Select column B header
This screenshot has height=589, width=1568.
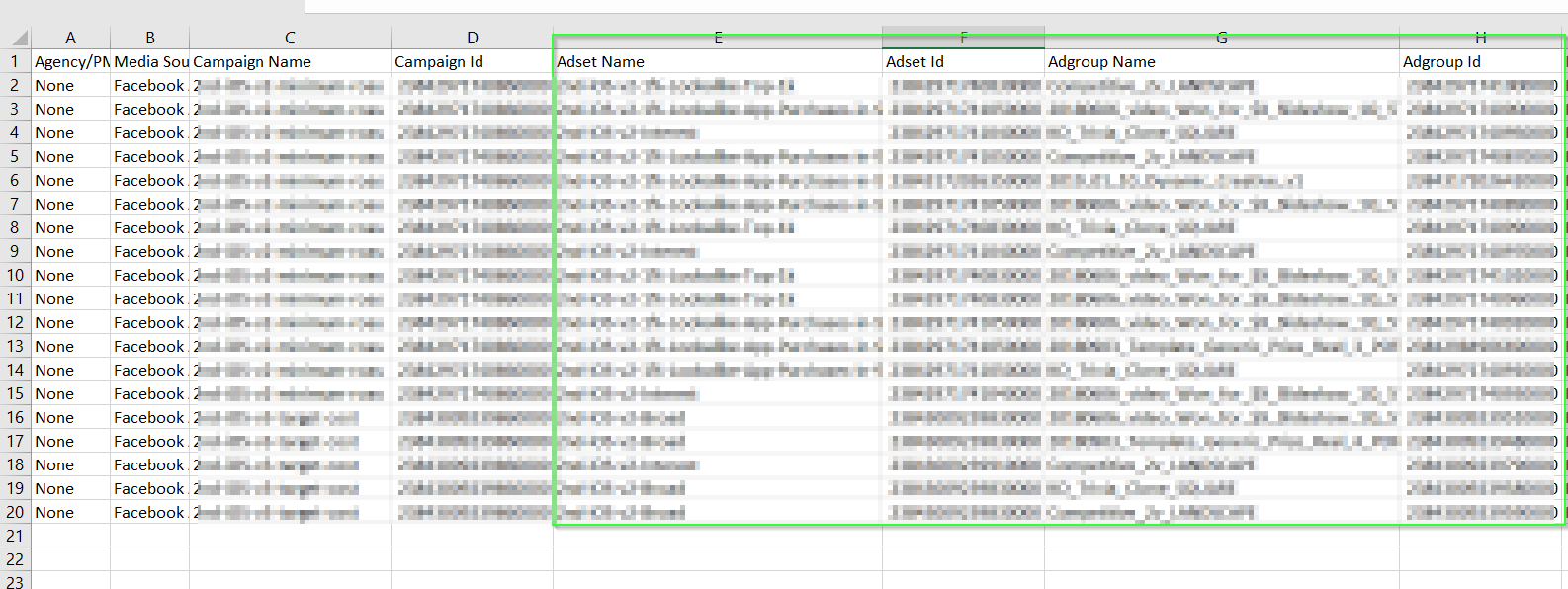[149, 38]
